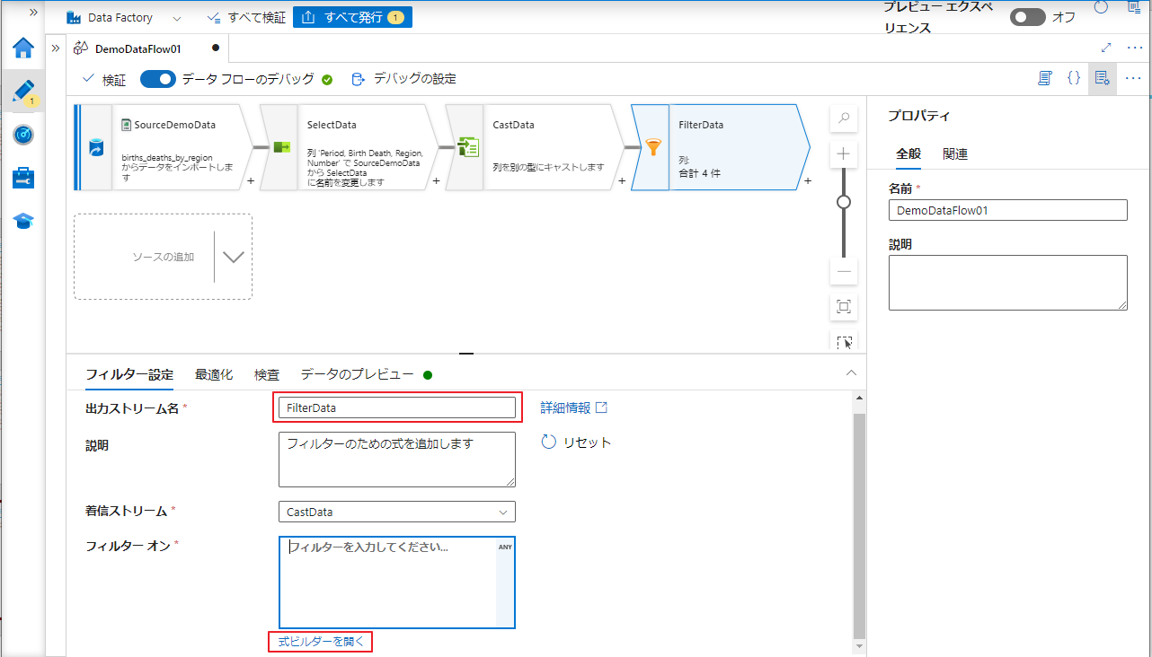
Task: Click settings panel scrollbar up arrow
Action: (x=860, y=398)
